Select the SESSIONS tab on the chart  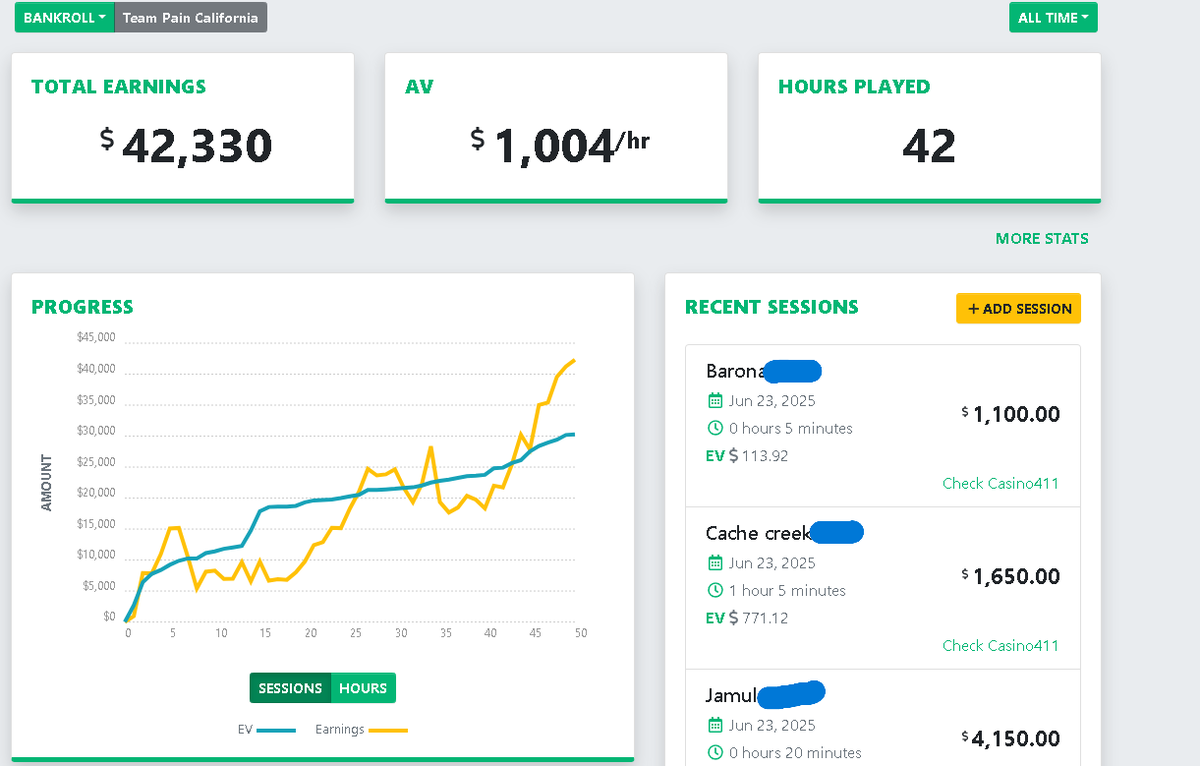click(x=290, y=688)
